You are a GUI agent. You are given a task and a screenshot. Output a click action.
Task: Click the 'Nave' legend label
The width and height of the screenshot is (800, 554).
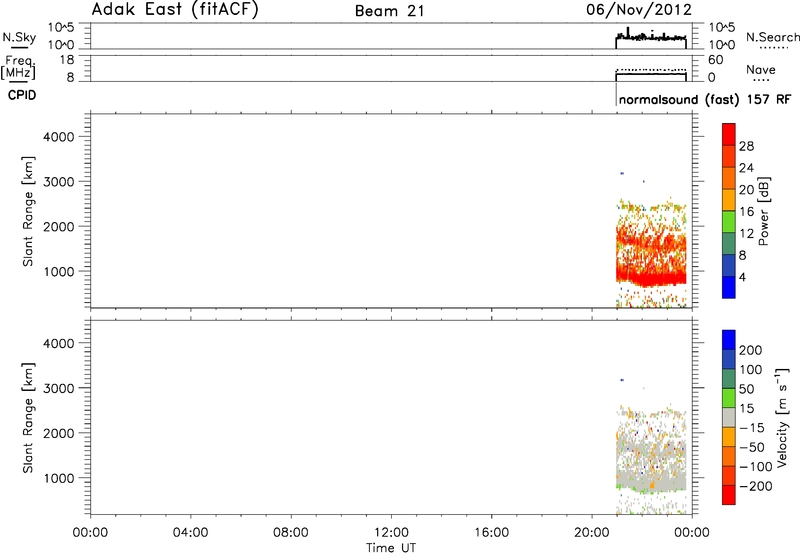tap(761, 70)
